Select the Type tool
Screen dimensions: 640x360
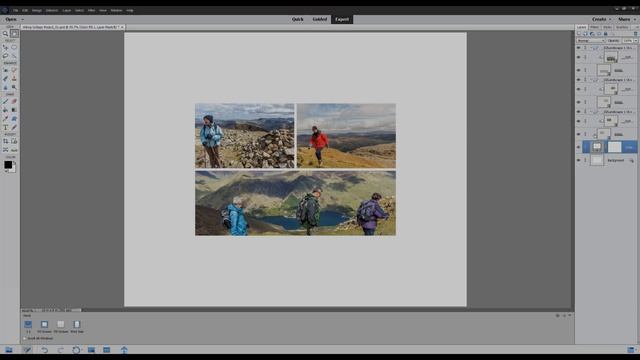[5, 127]
